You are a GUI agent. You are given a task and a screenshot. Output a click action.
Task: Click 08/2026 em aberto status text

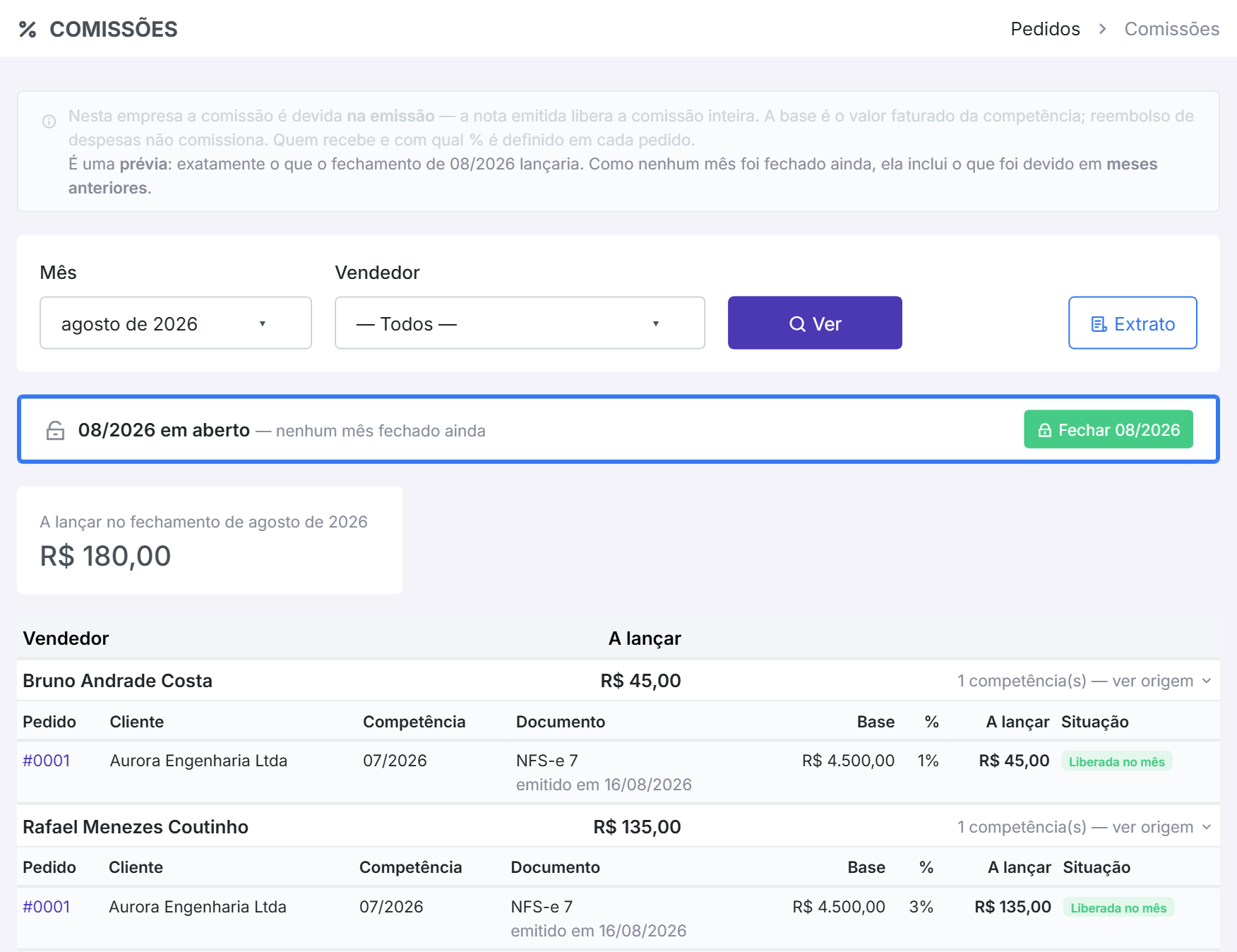click(x=164, y=430)
